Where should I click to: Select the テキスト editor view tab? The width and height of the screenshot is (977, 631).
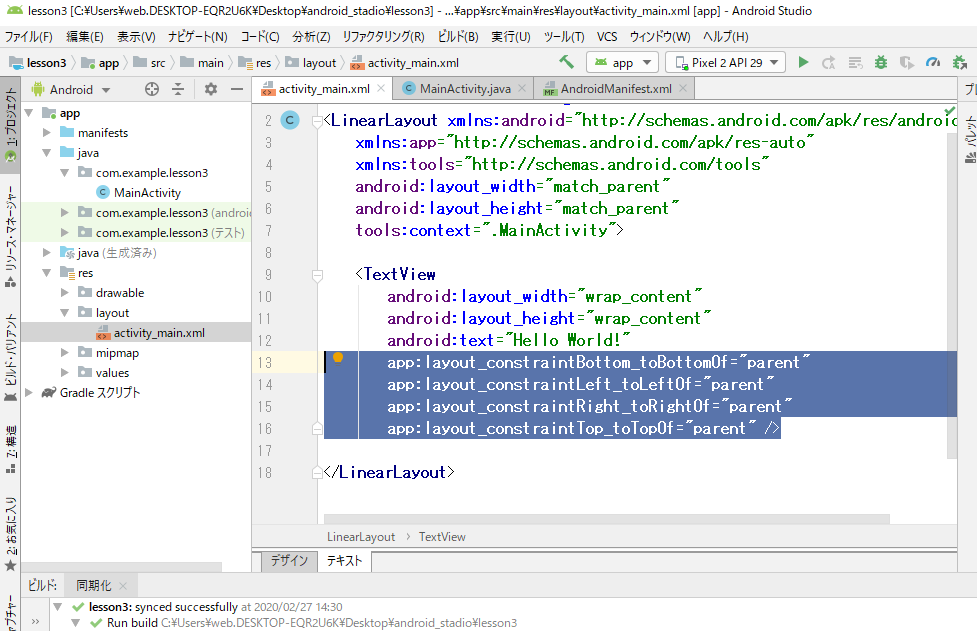(344, 561)
